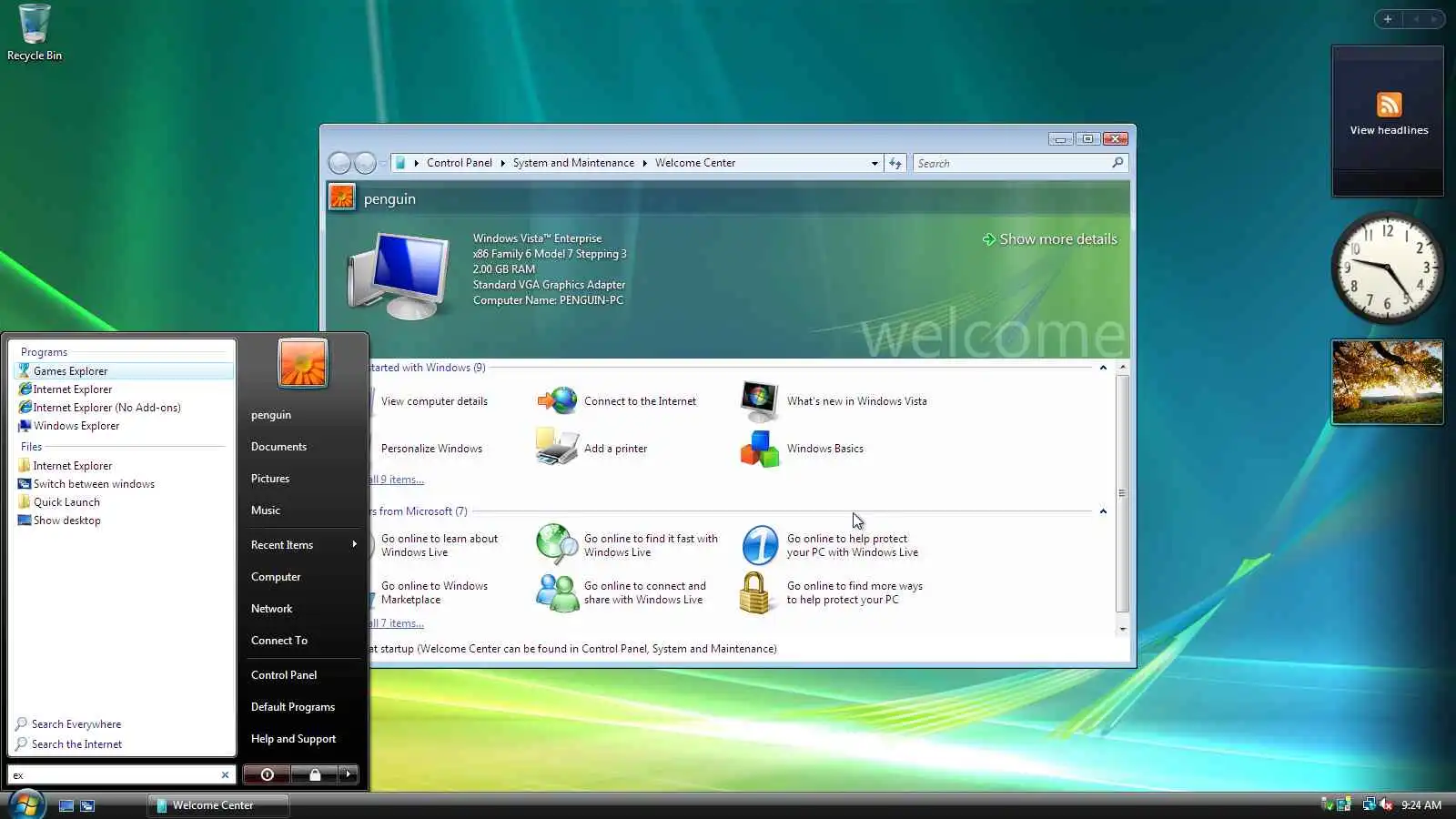Image resolution: width=1456 pixels, height=819 pixels.
Task: Launch Games Explorer from search results
Action: (124, 371)
